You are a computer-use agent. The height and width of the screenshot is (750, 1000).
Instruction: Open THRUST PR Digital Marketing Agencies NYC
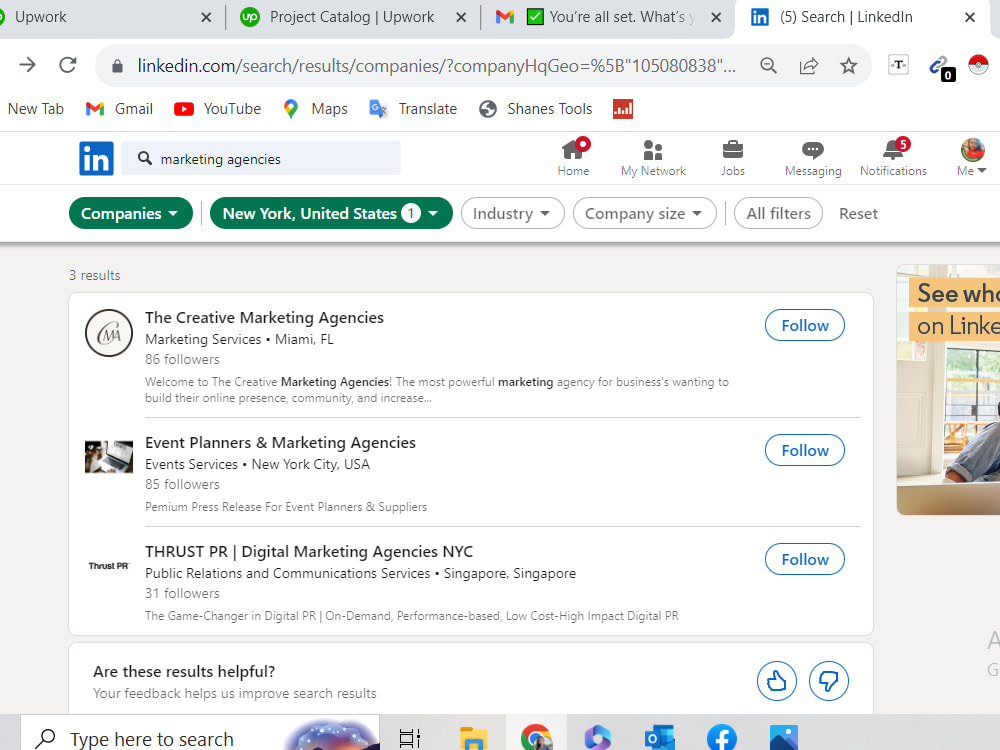coord(309,552)
